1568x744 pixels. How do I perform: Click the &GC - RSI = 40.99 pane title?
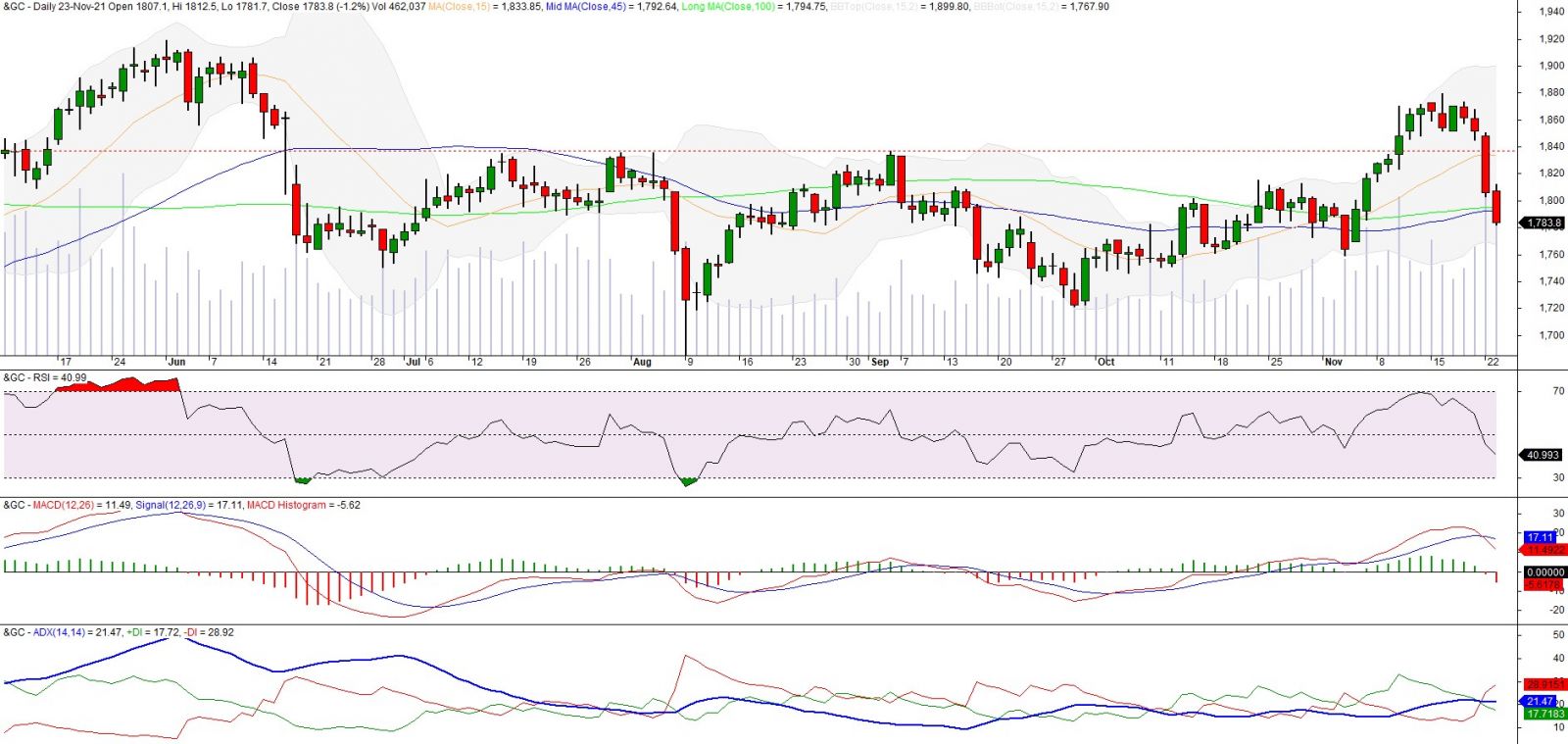point(45,377)
